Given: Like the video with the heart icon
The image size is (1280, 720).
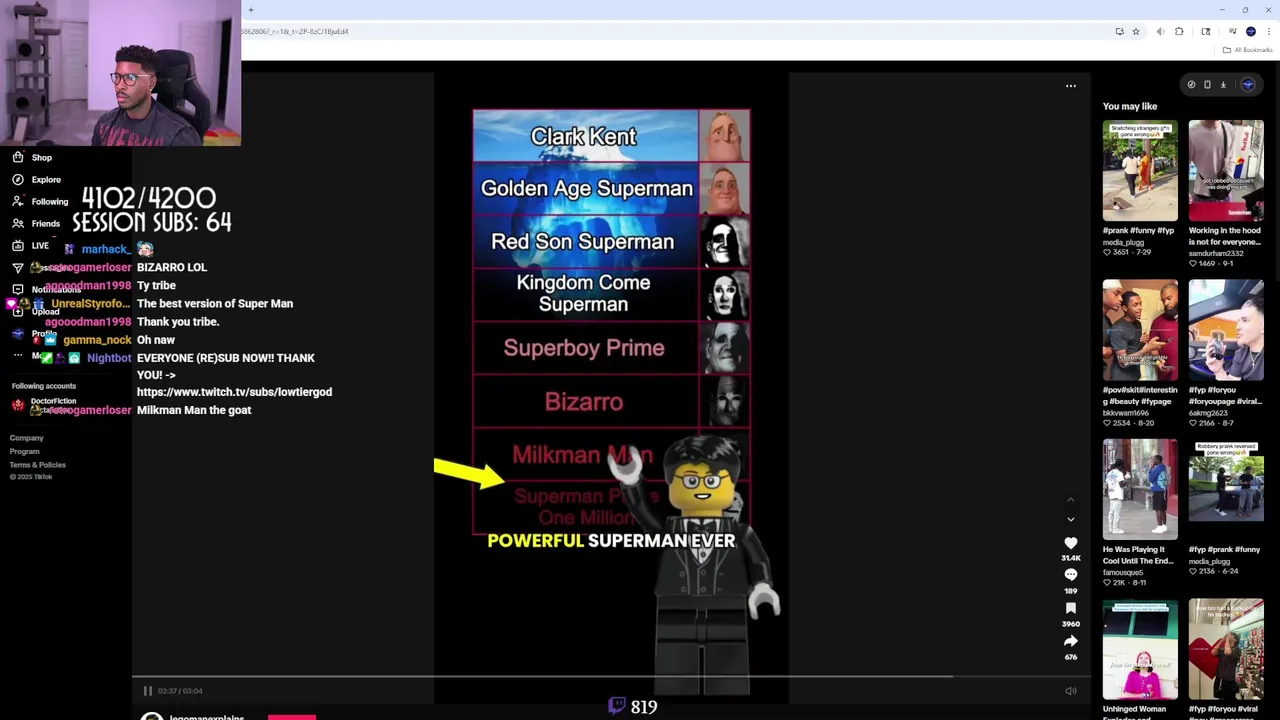Looking at the screenshot, I should point(1071,543).
